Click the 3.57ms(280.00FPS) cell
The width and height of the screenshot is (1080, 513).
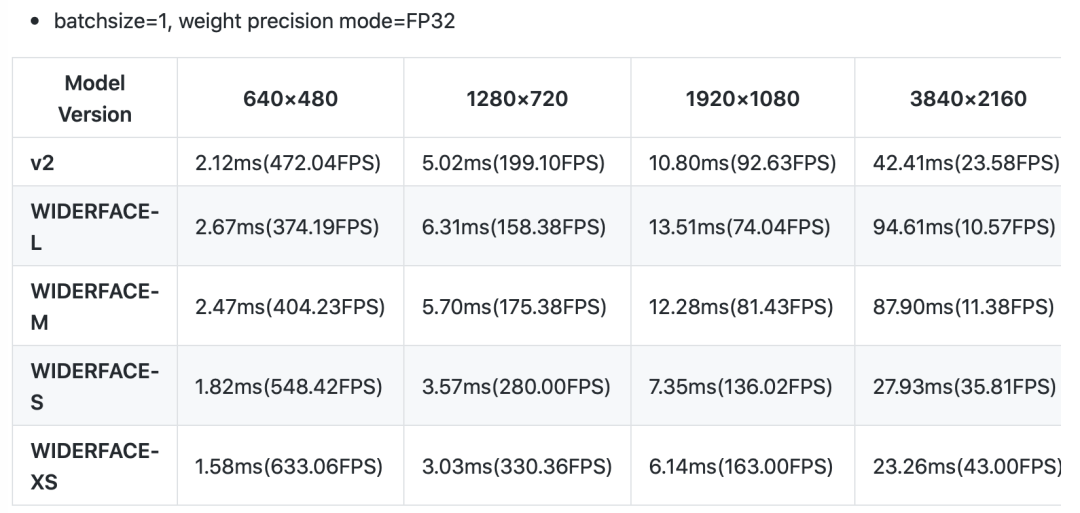click(x=515, y=385)
